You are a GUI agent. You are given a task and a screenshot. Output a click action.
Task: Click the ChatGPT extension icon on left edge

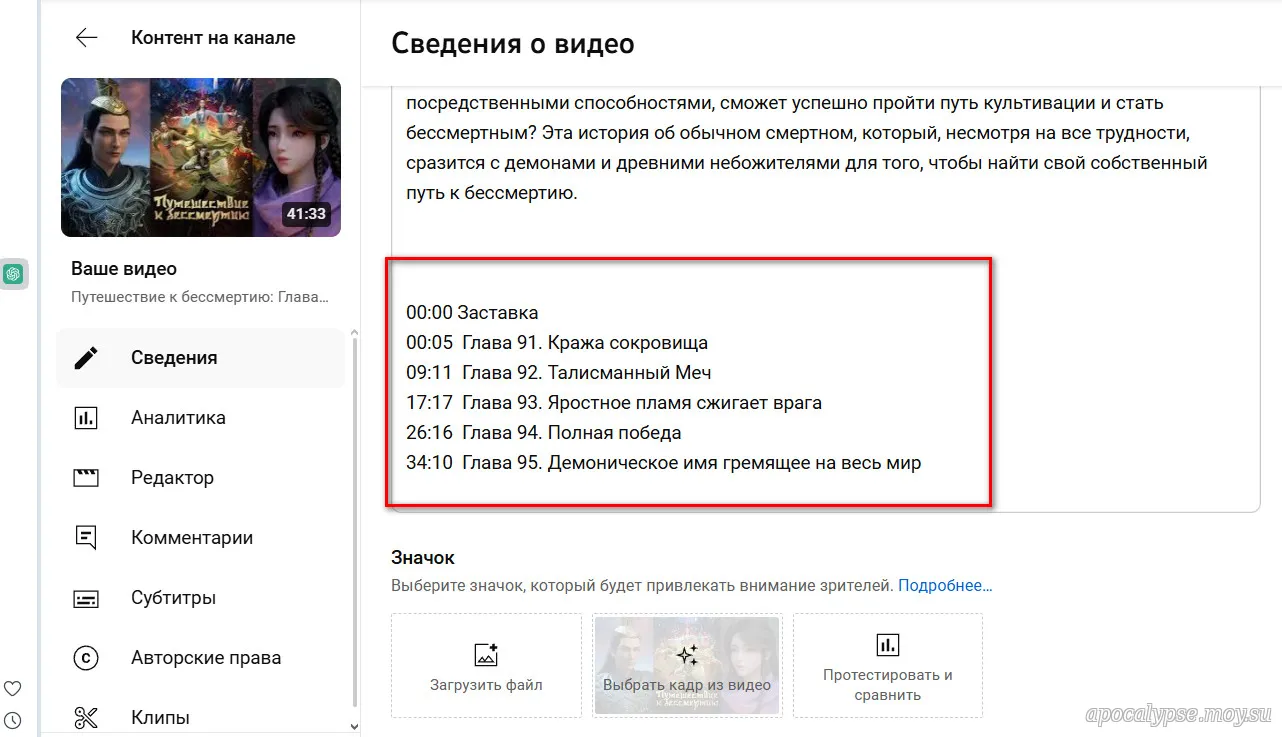coord(13,274)
